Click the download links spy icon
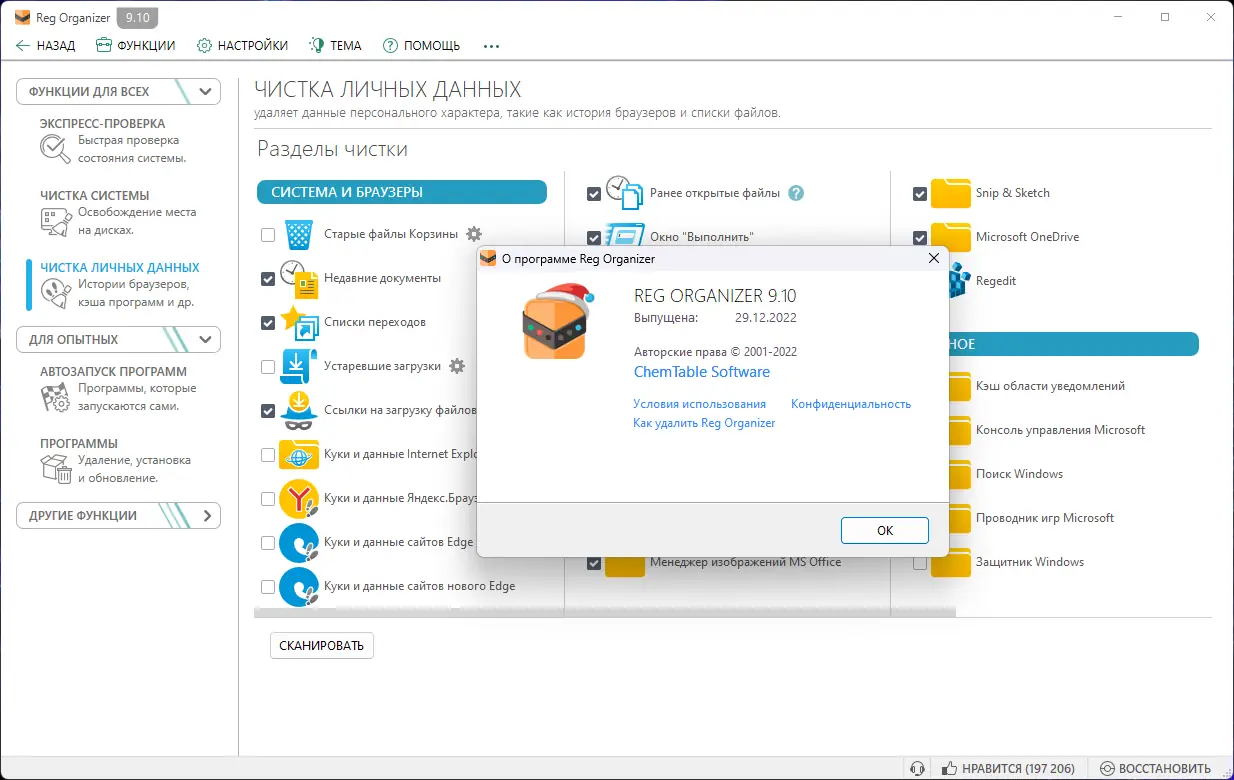 click(299, 411)
